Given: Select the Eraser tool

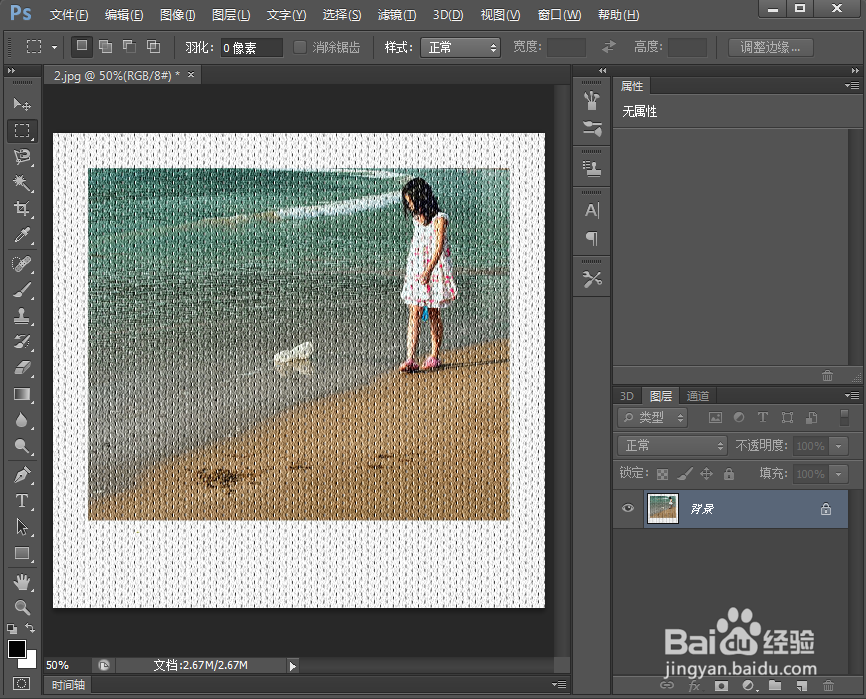Looking at the screenshot, I should [x=22, y=368].
